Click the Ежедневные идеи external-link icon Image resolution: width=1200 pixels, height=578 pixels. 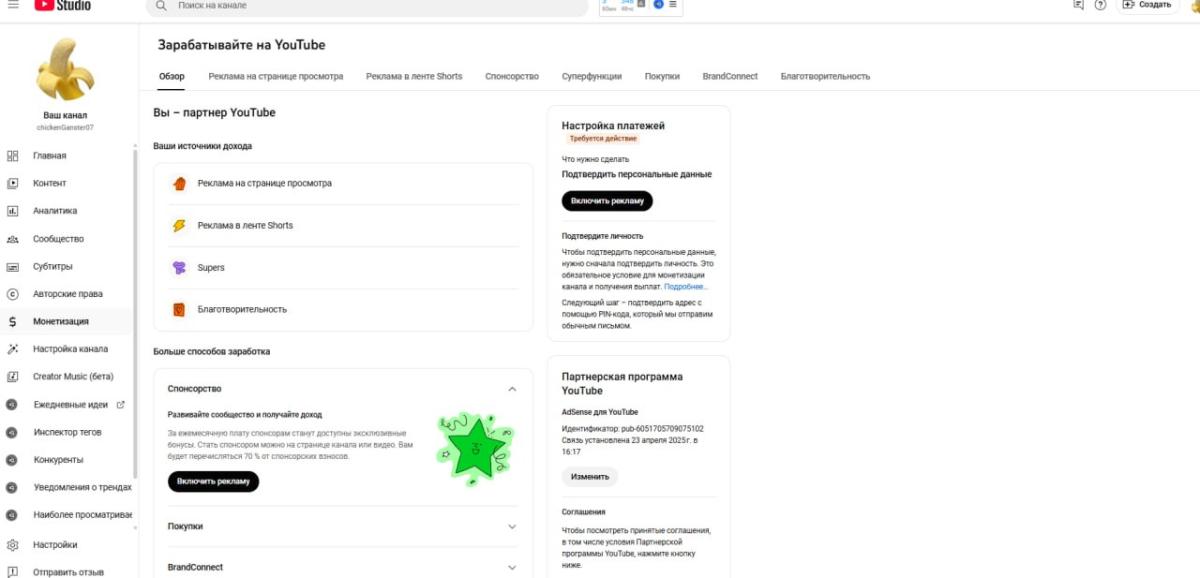121,405
